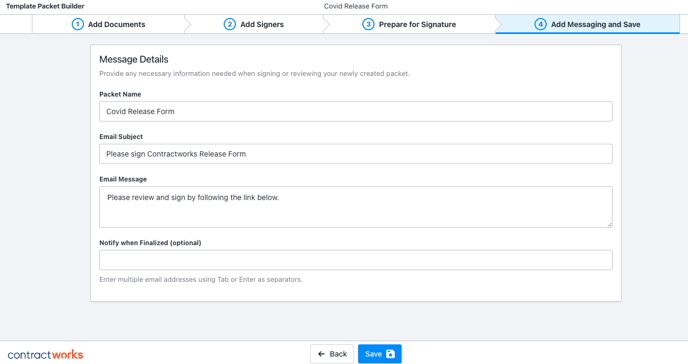Image resolution: width=688 pixels, height=364 pixels.
Task: Click the step 3 circle icon
Action: [368, 25]
